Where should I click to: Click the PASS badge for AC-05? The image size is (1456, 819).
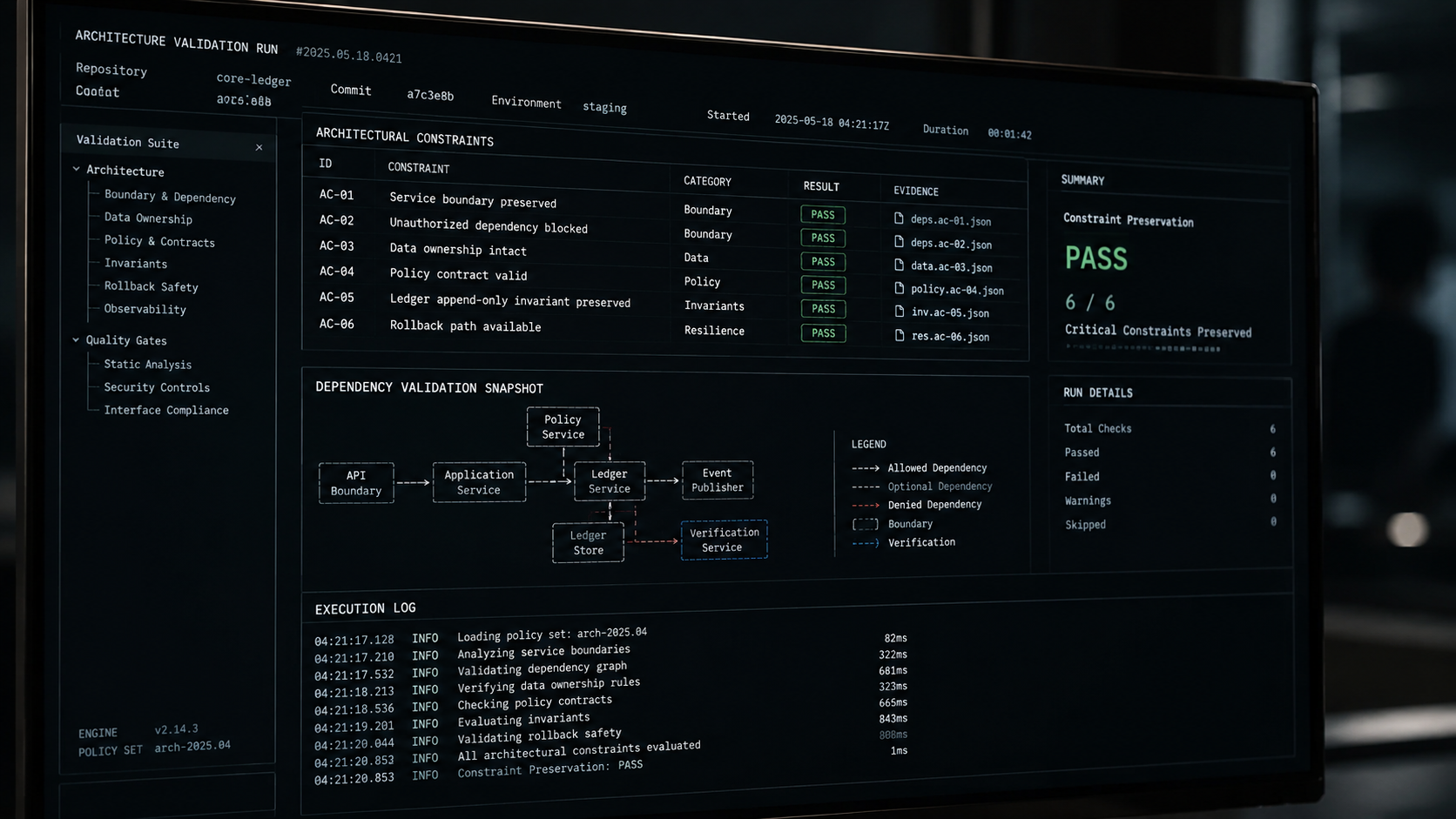point(823,308)
